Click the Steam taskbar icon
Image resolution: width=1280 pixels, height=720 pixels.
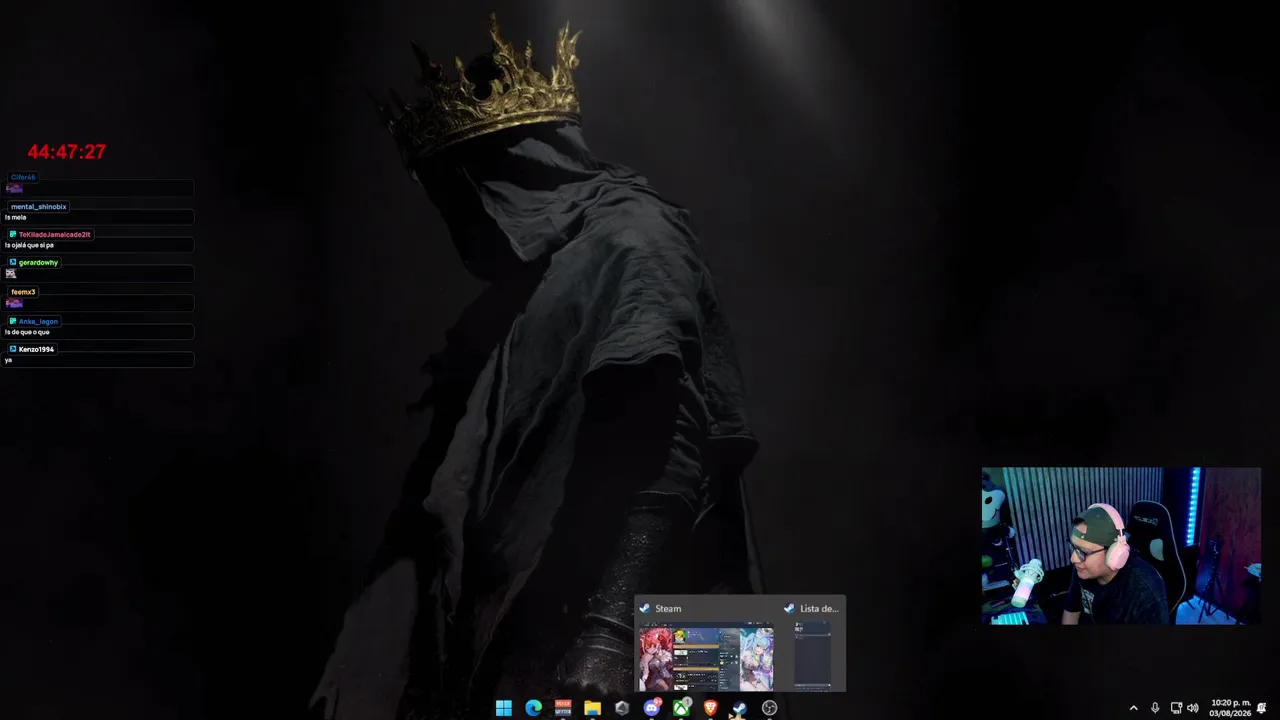[x=740, y=708]
